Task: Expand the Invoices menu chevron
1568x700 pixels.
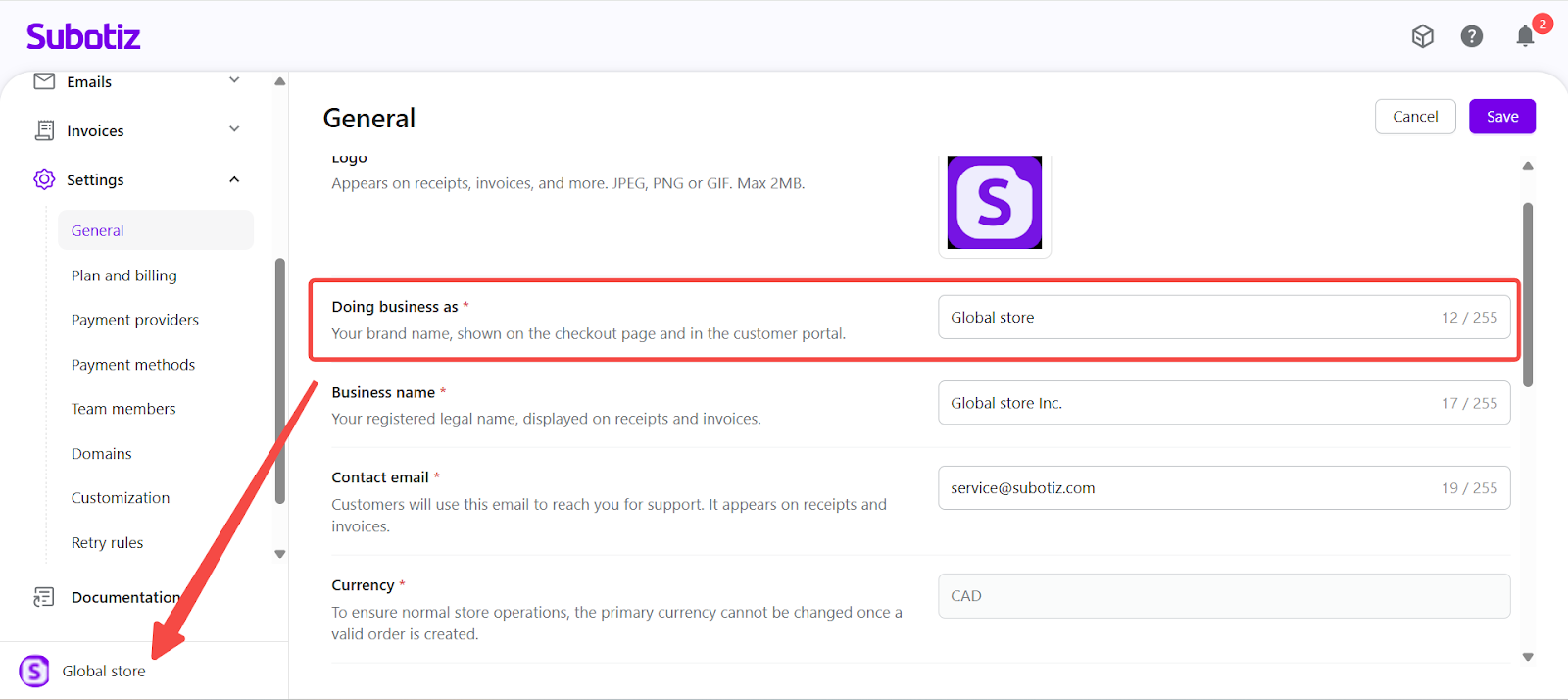Action: click(234, 129)
